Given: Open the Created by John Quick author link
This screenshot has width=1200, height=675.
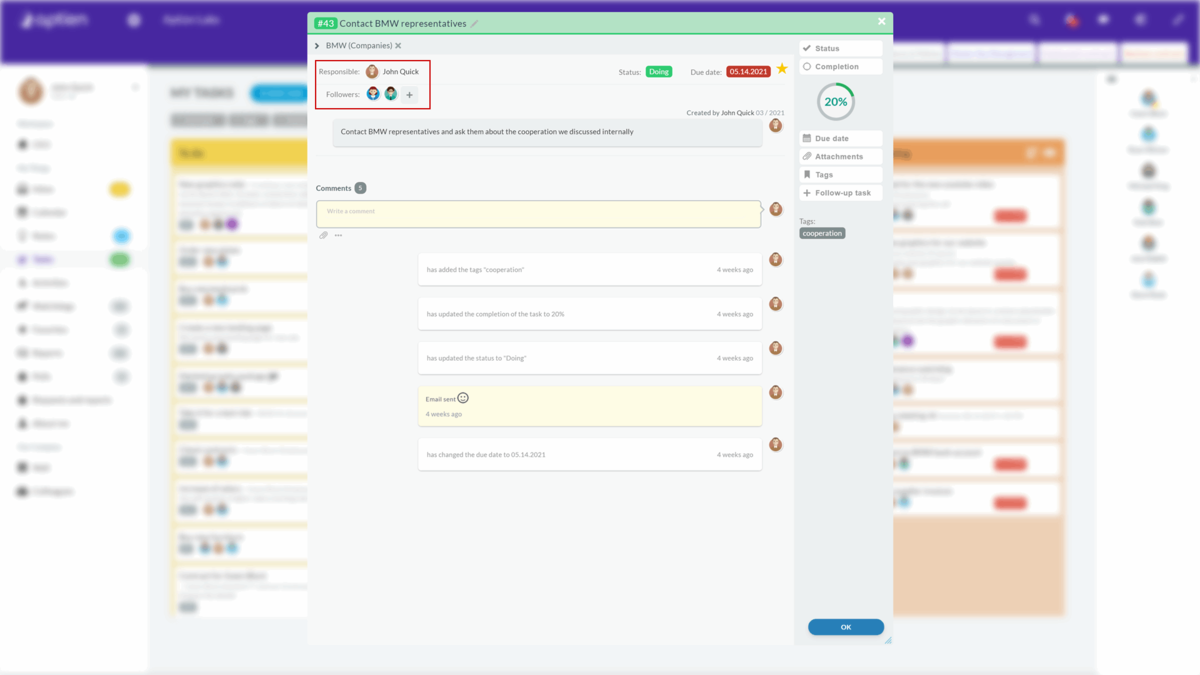Looking at the screenshot, I should pyautogui.click(x=738, y=113).
